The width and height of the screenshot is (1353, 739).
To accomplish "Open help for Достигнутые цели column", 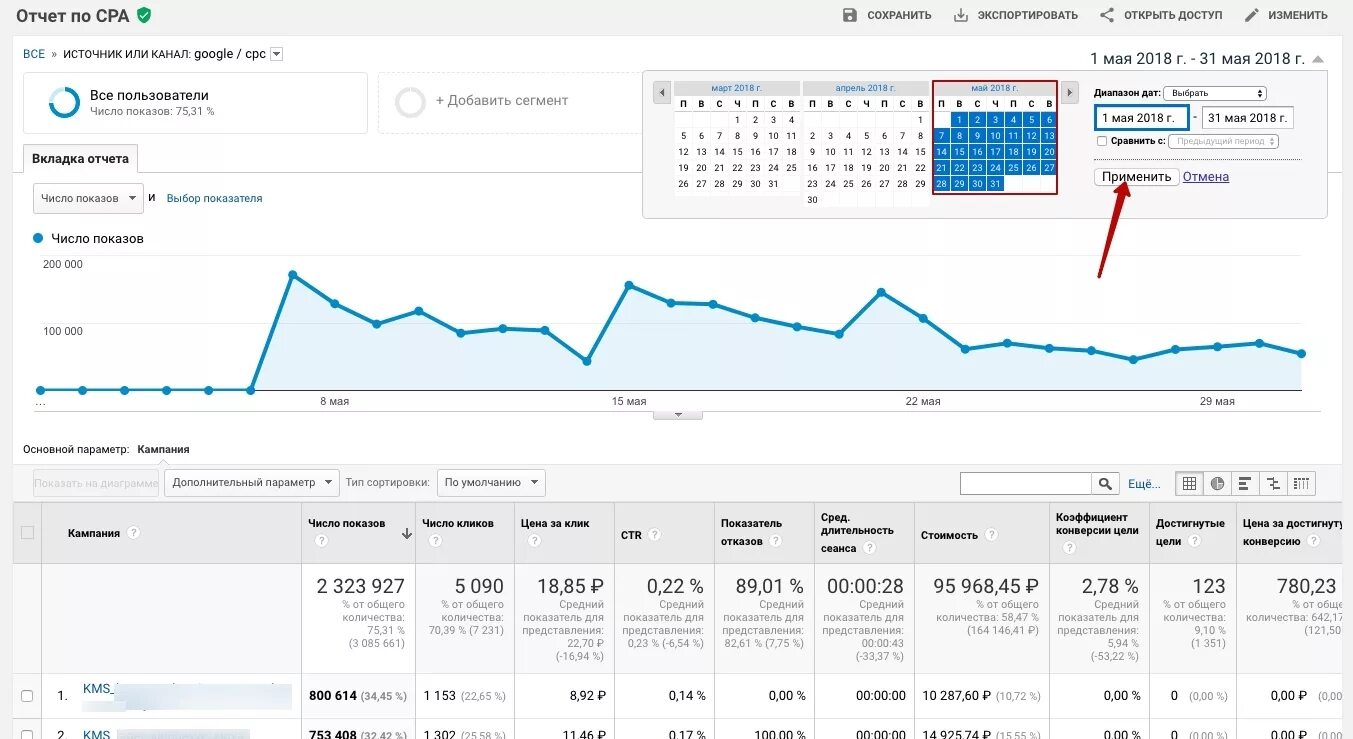I will (1194, 541).
